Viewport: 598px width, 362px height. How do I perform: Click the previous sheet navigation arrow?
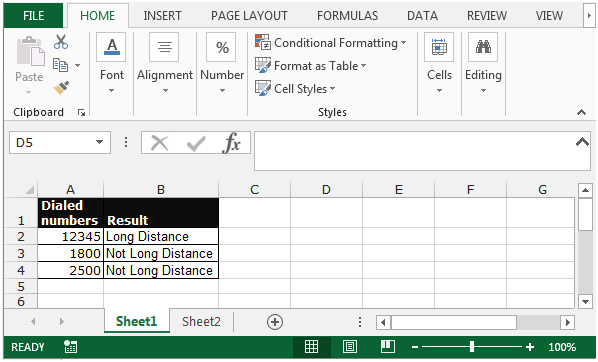pos(33,322)
